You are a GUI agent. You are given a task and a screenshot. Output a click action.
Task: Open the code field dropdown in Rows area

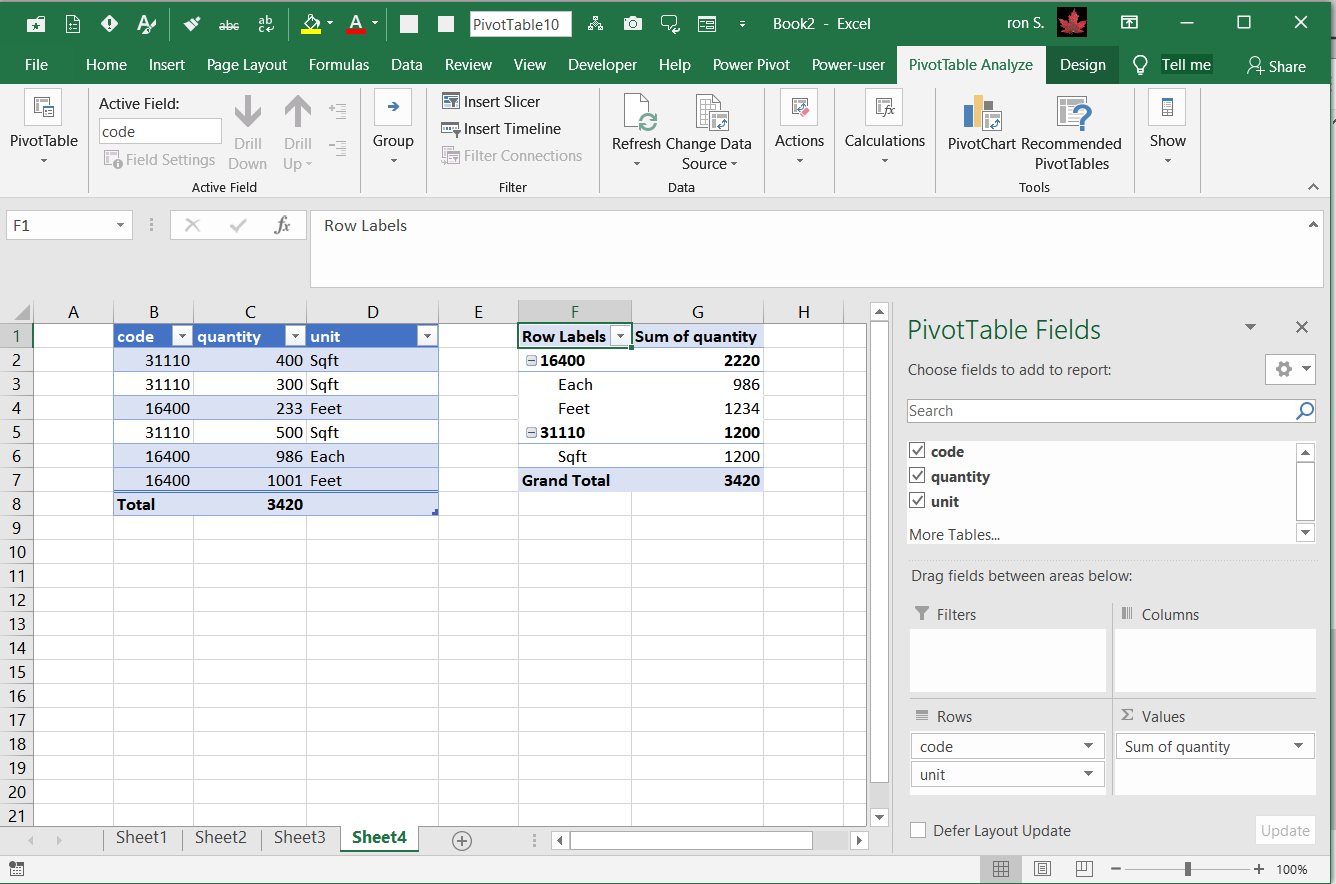tap(1089, 747)
